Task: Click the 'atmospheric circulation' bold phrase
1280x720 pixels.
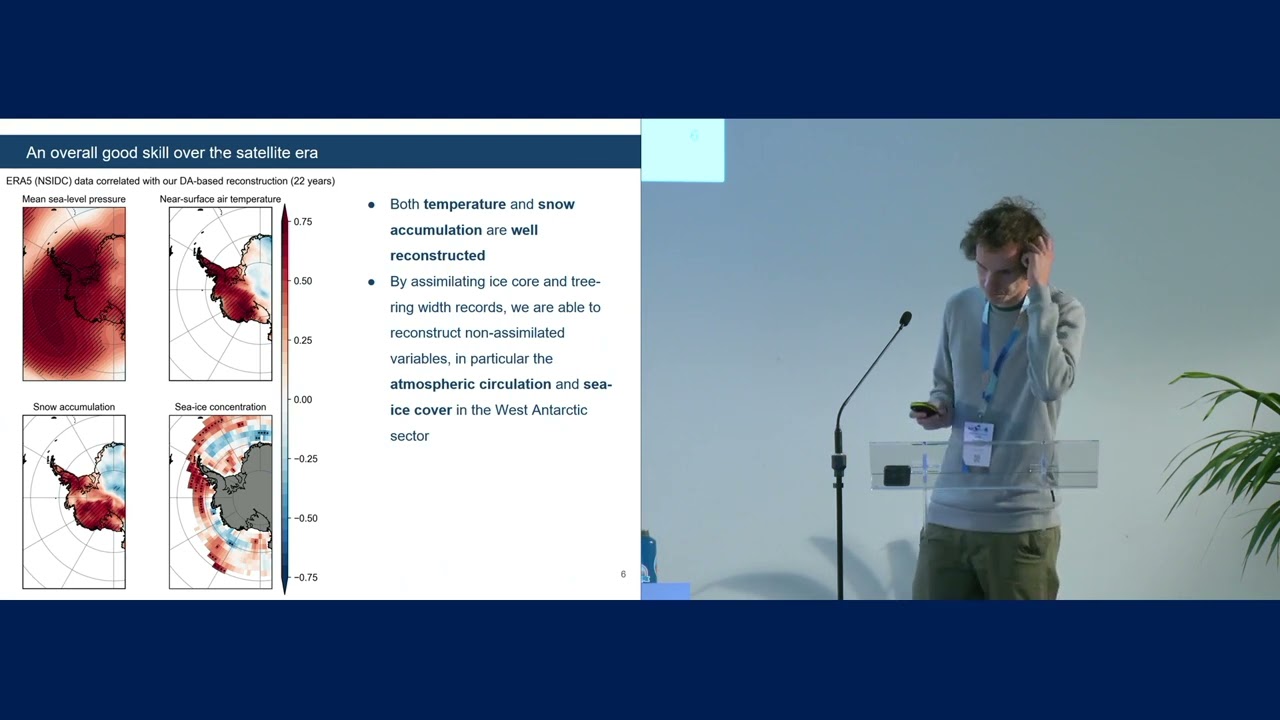Action: (470, 384)
